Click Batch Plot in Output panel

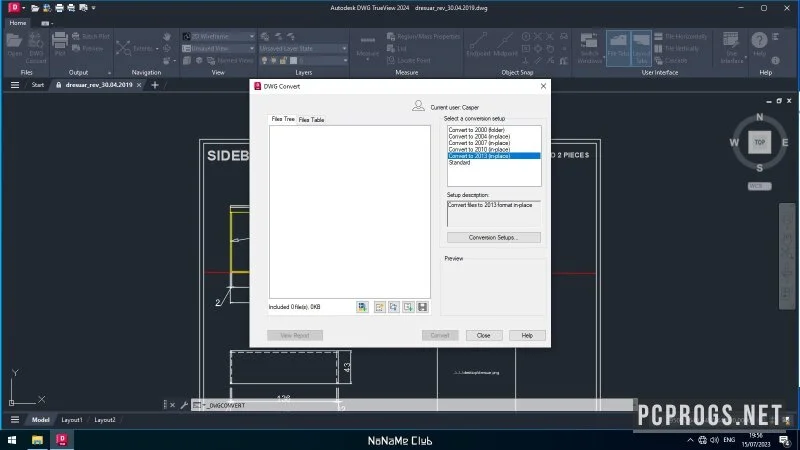[91, 36]
